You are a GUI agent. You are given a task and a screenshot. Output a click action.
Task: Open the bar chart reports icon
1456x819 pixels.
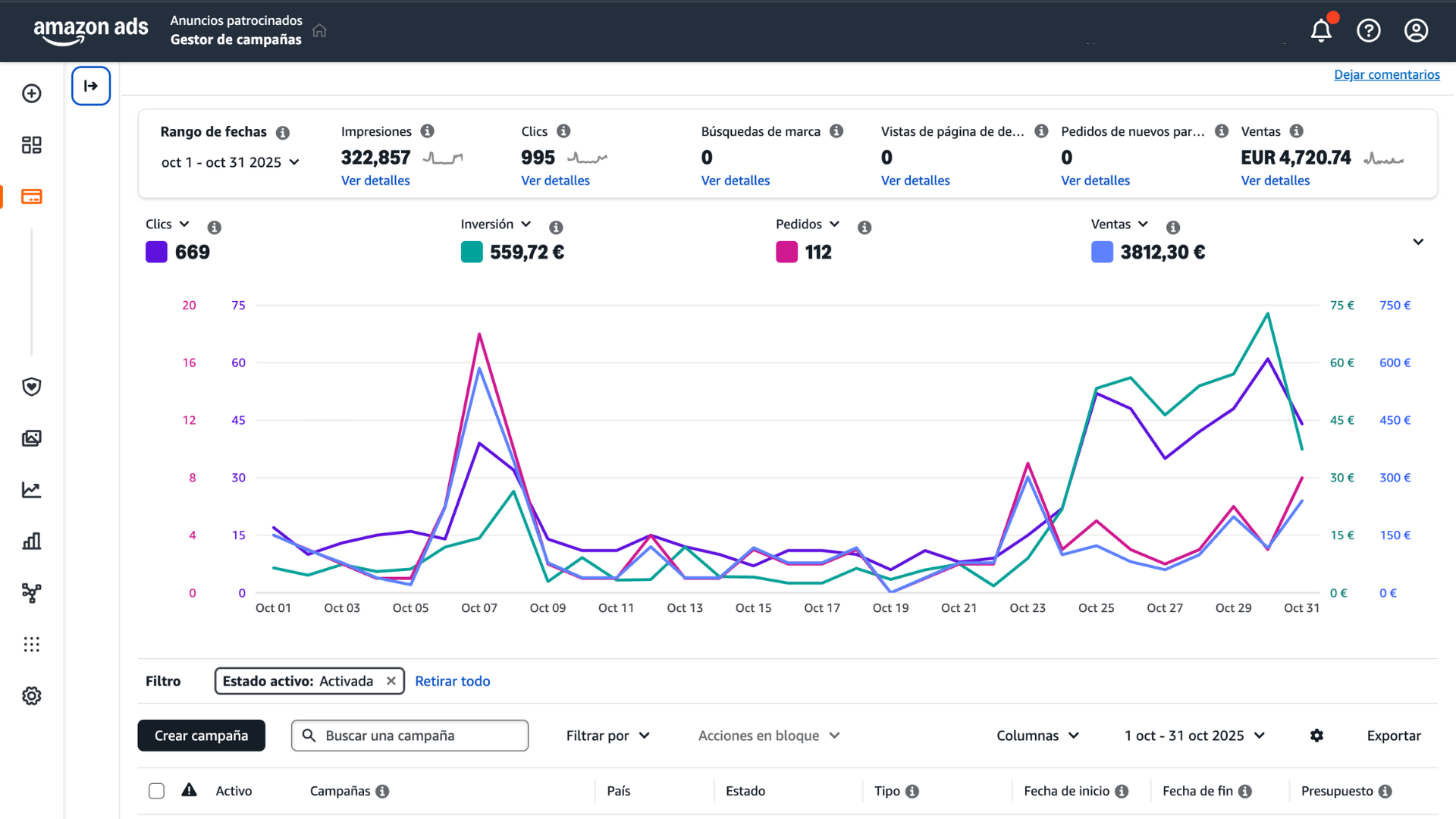[32, 541]
